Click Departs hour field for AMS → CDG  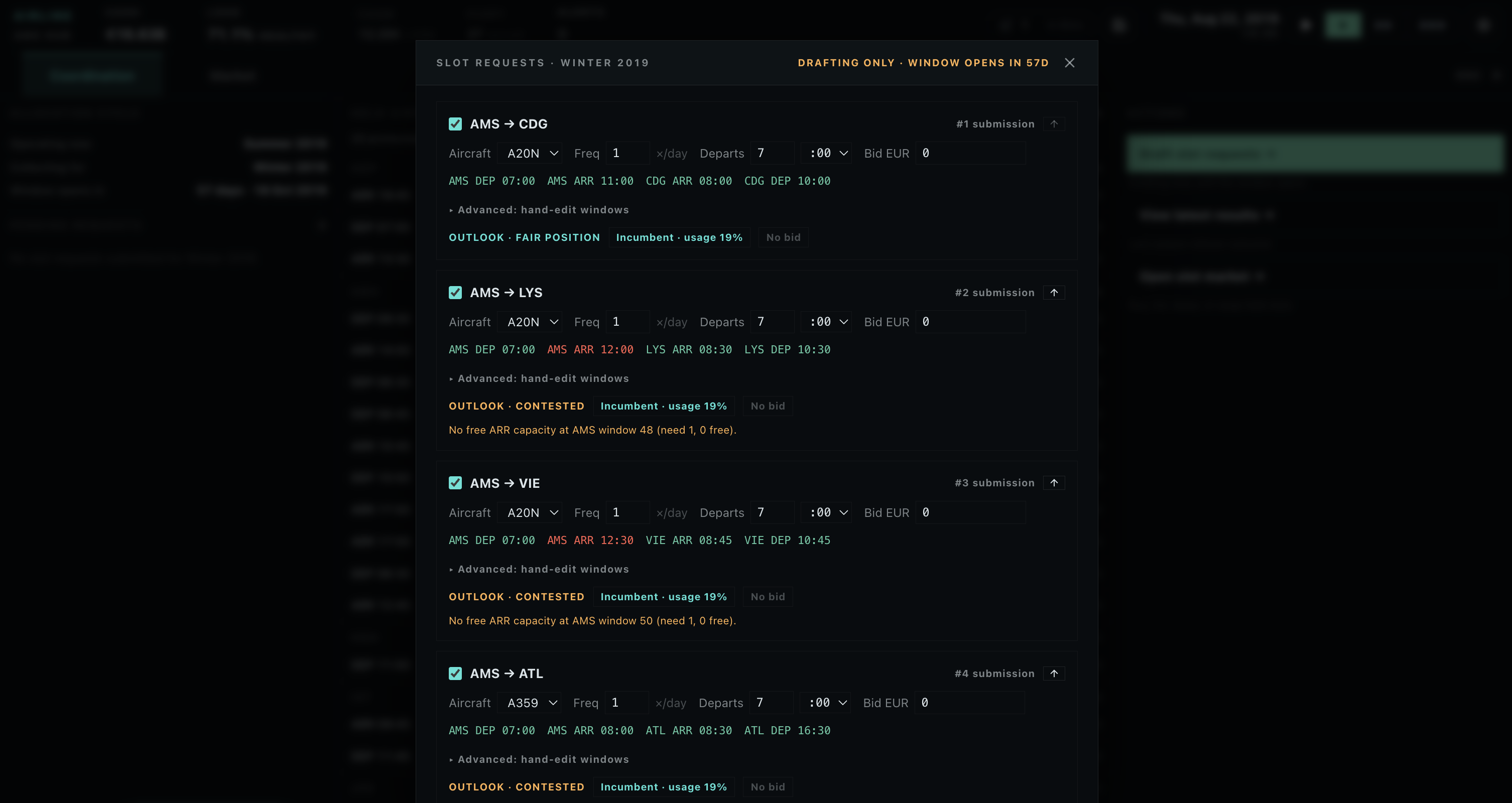coord(773,153)
